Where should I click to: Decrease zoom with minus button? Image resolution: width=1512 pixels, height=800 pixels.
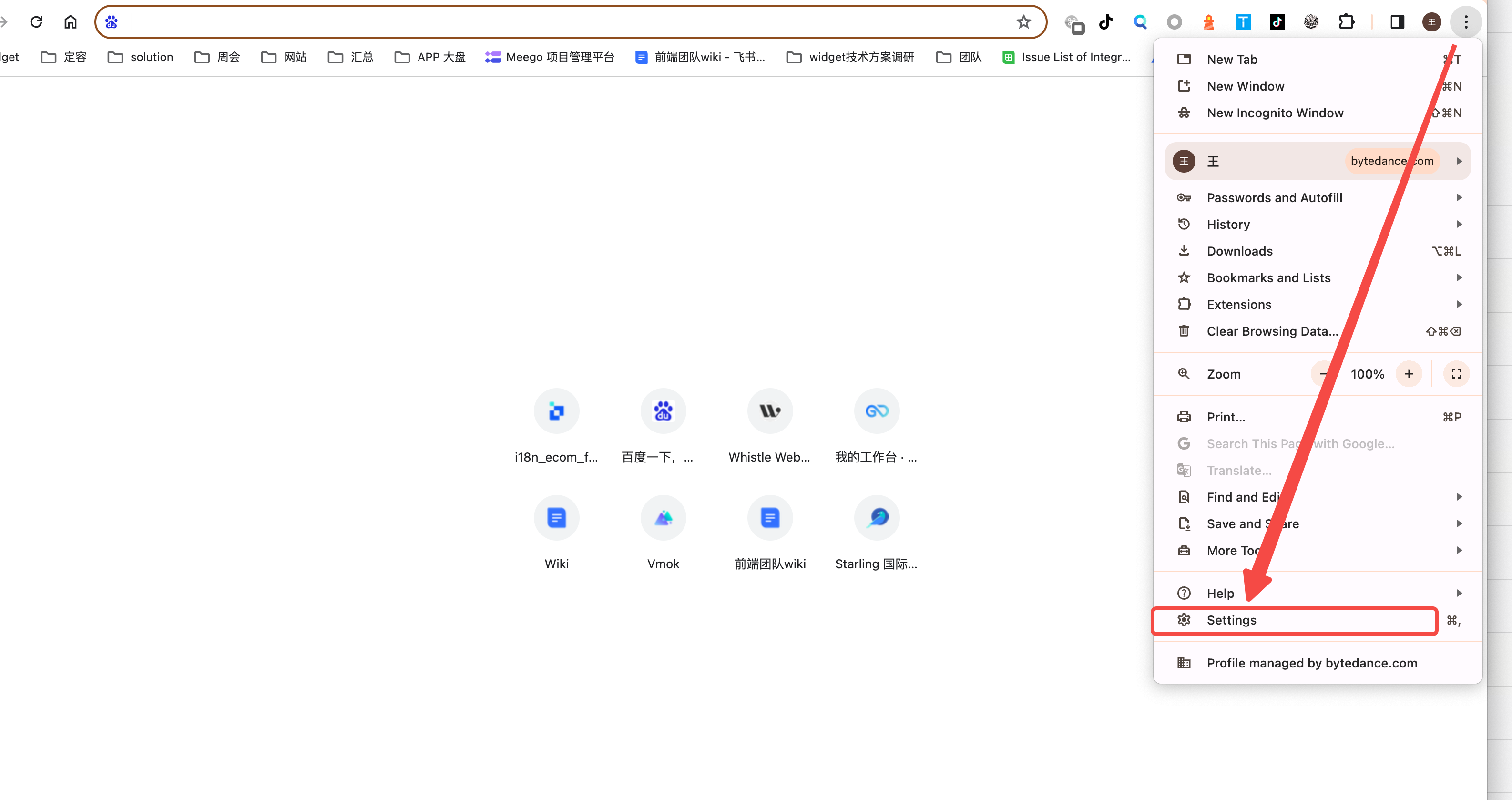tap(1324, 374)
